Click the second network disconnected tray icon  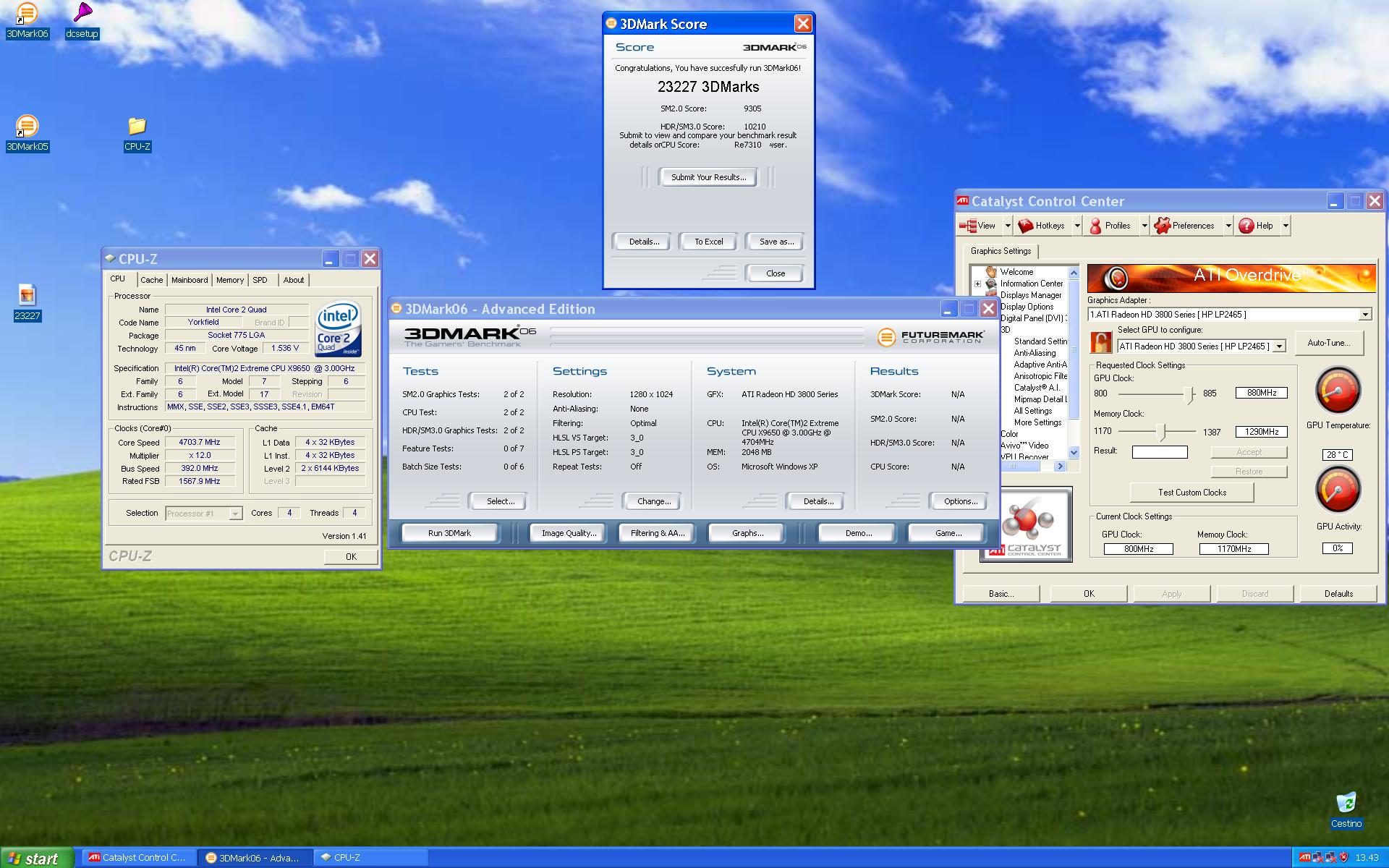click(1330, 857)
